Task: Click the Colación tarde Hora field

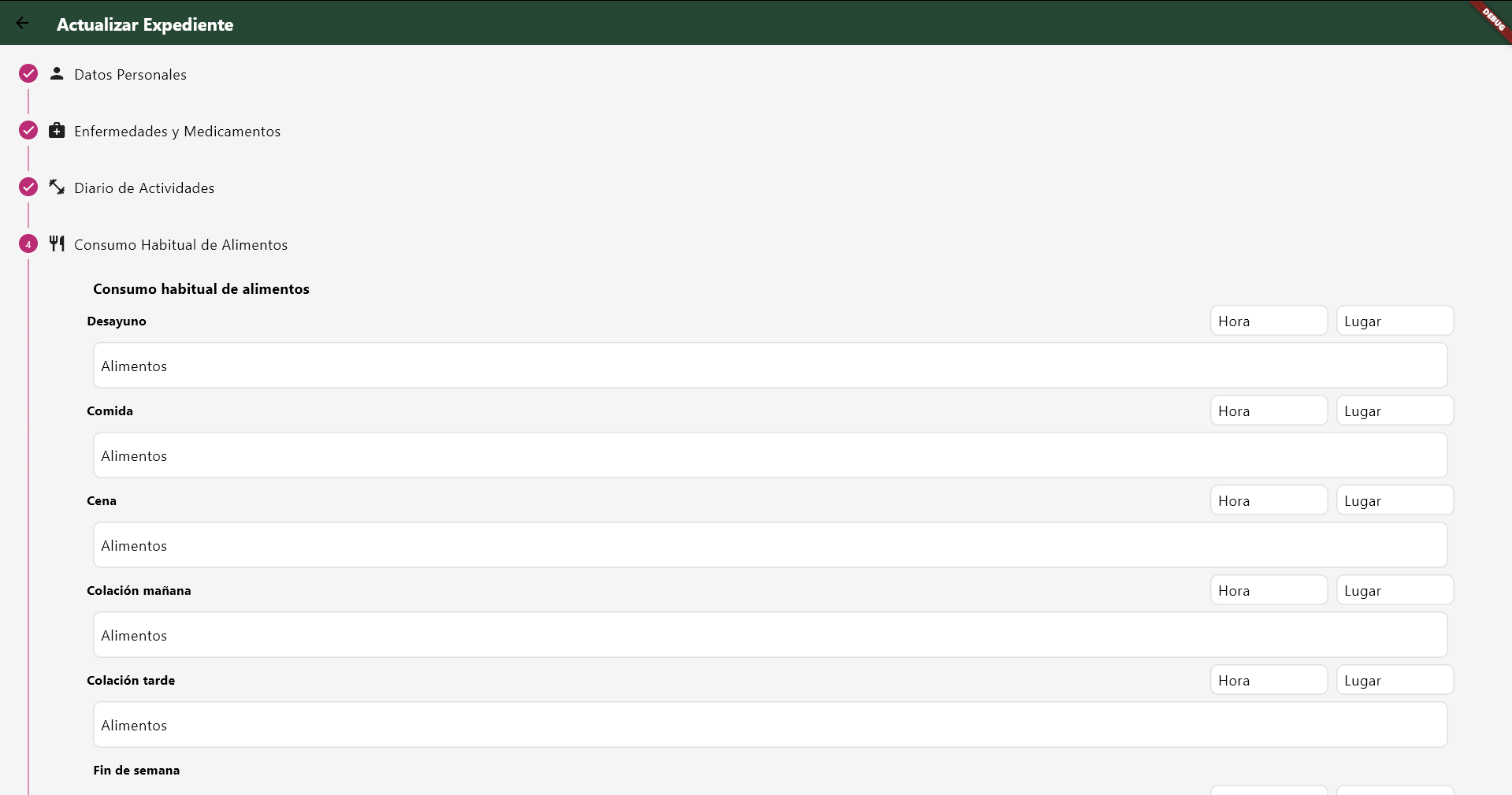Action: pyautogui.click(x=1269, y=680)
